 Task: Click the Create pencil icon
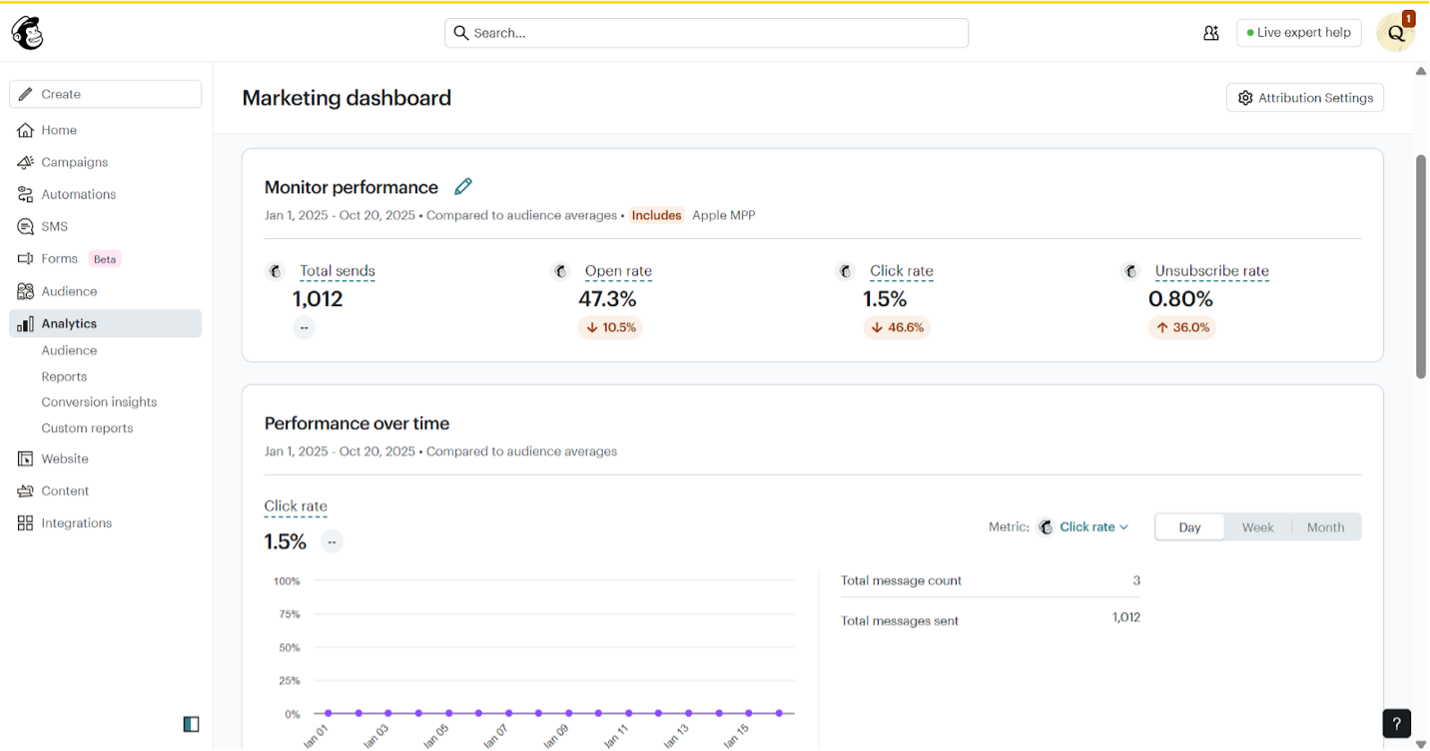(26, 94)
